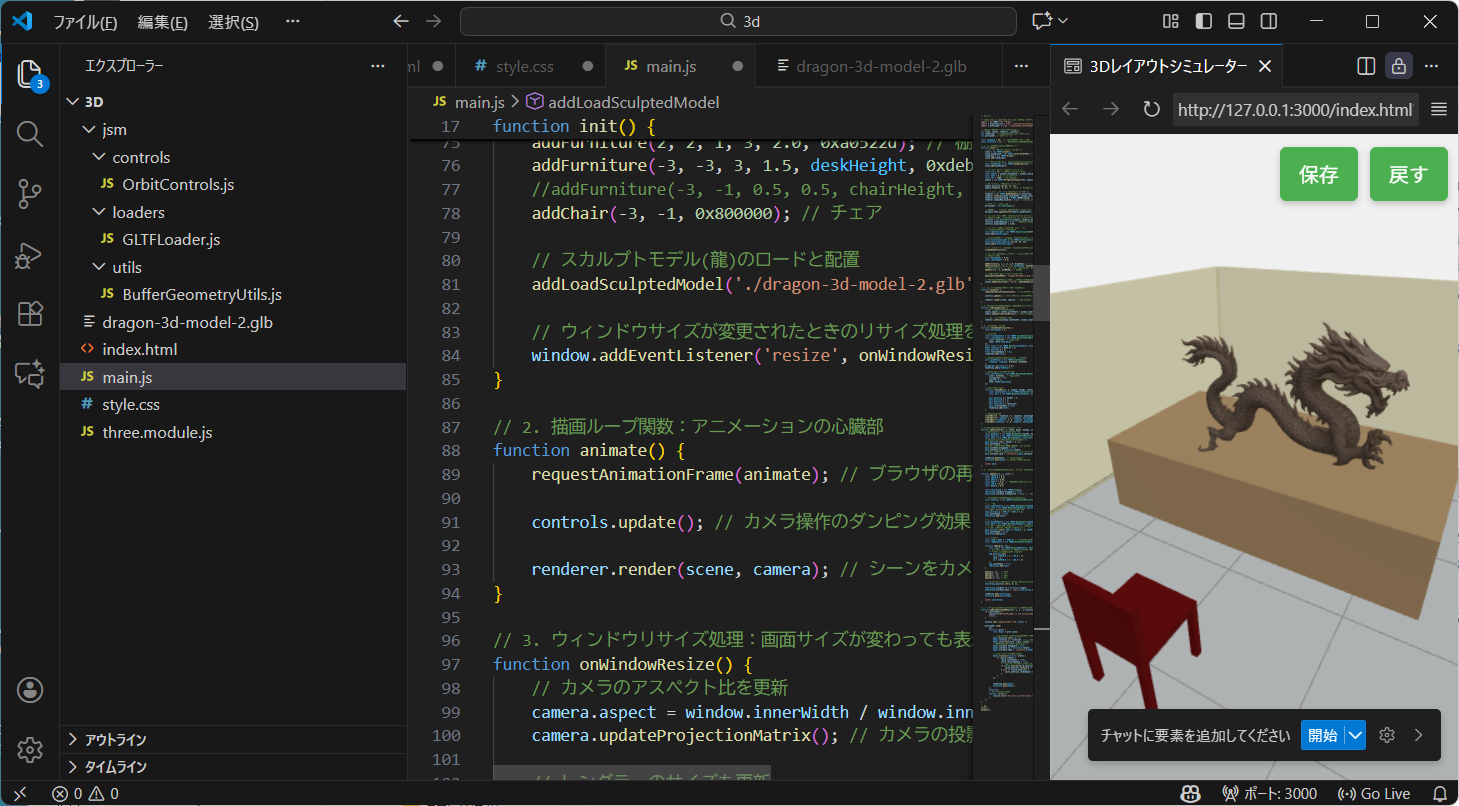Open the Search view icon
Image resolution: width=1459 pixels, height=806 pixels.
click(x=29, y=133)
